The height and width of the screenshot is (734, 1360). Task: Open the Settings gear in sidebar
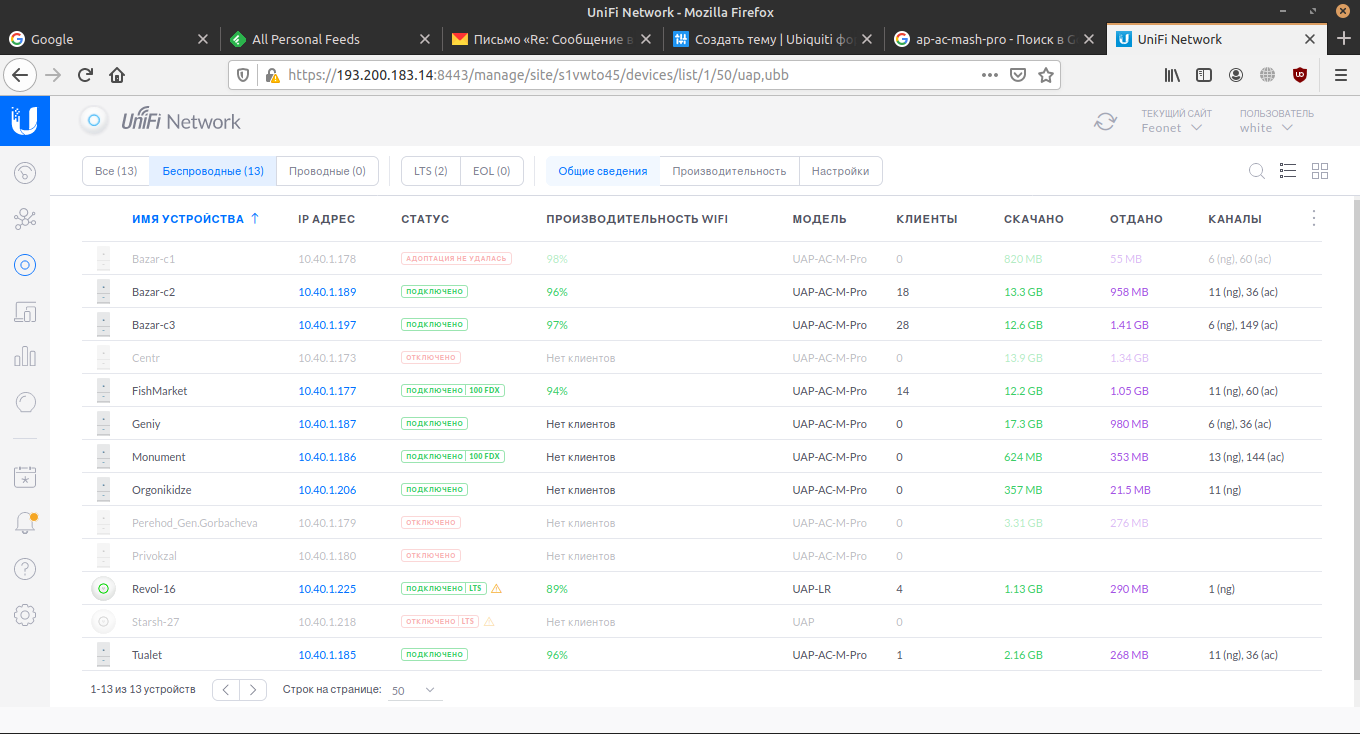click(x=25, y=615)
